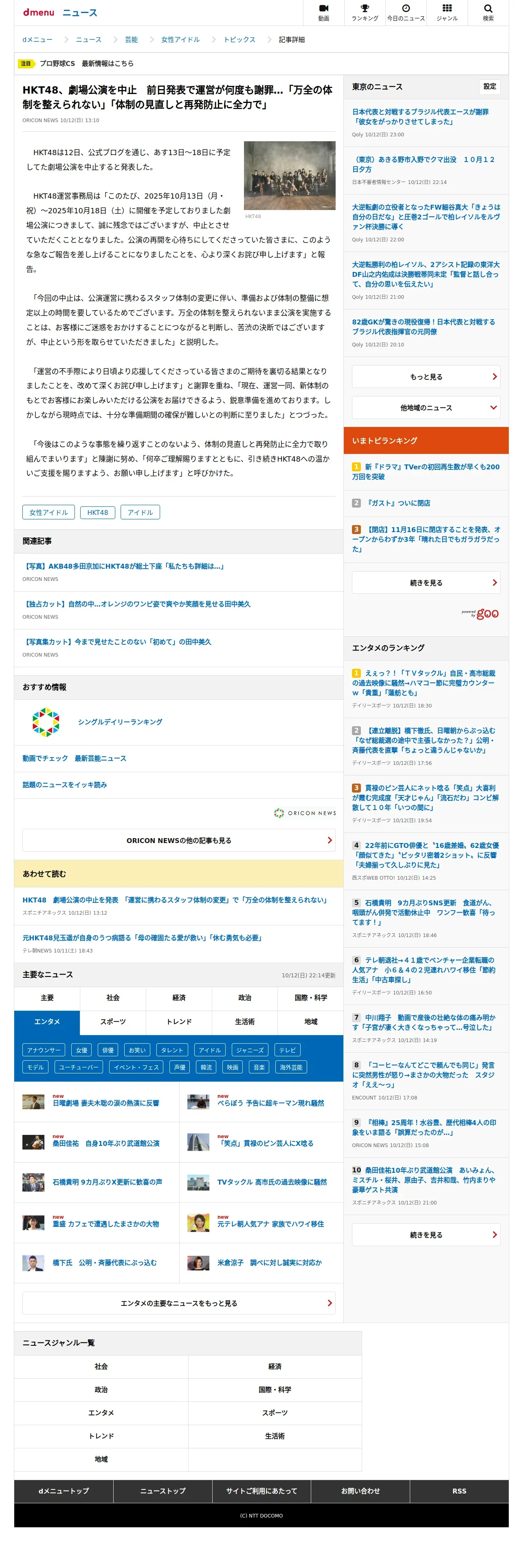Image resolution: width=523 pixels, height=1568 pixels.
Task: Filter by ユーチューバー tag
Action: [79, 1067]
